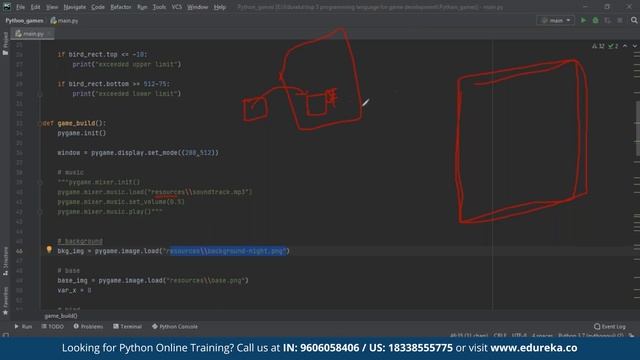Image resolution: width=640 pixels, height=360 pixels.
Task: Open the Run menu
Action: click(142, 7)
